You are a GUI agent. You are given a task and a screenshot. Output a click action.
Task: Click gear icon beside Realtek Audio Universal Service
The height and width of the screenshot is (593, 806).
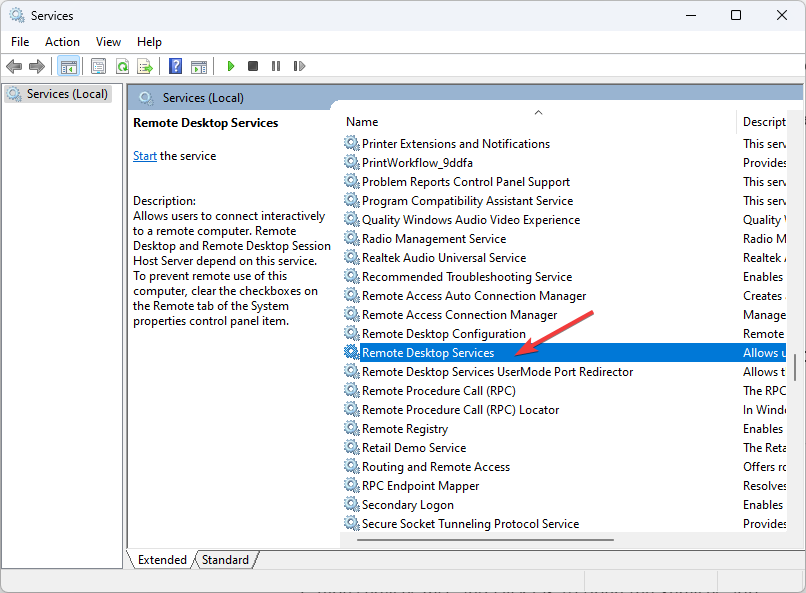[352, 257]
